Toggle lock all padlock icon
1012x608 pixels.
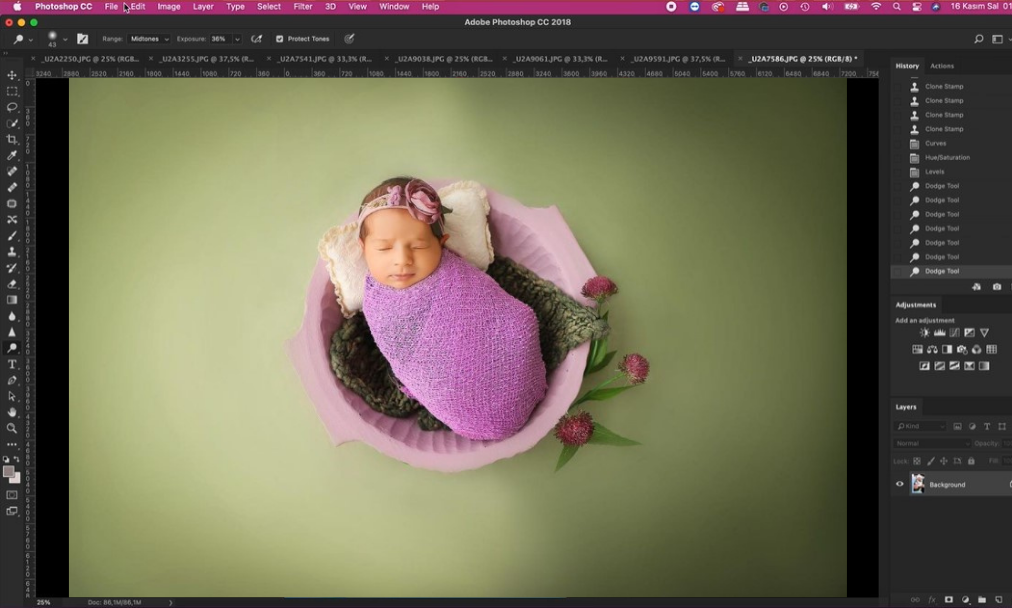pyautogui.click(x=971, y=461)
